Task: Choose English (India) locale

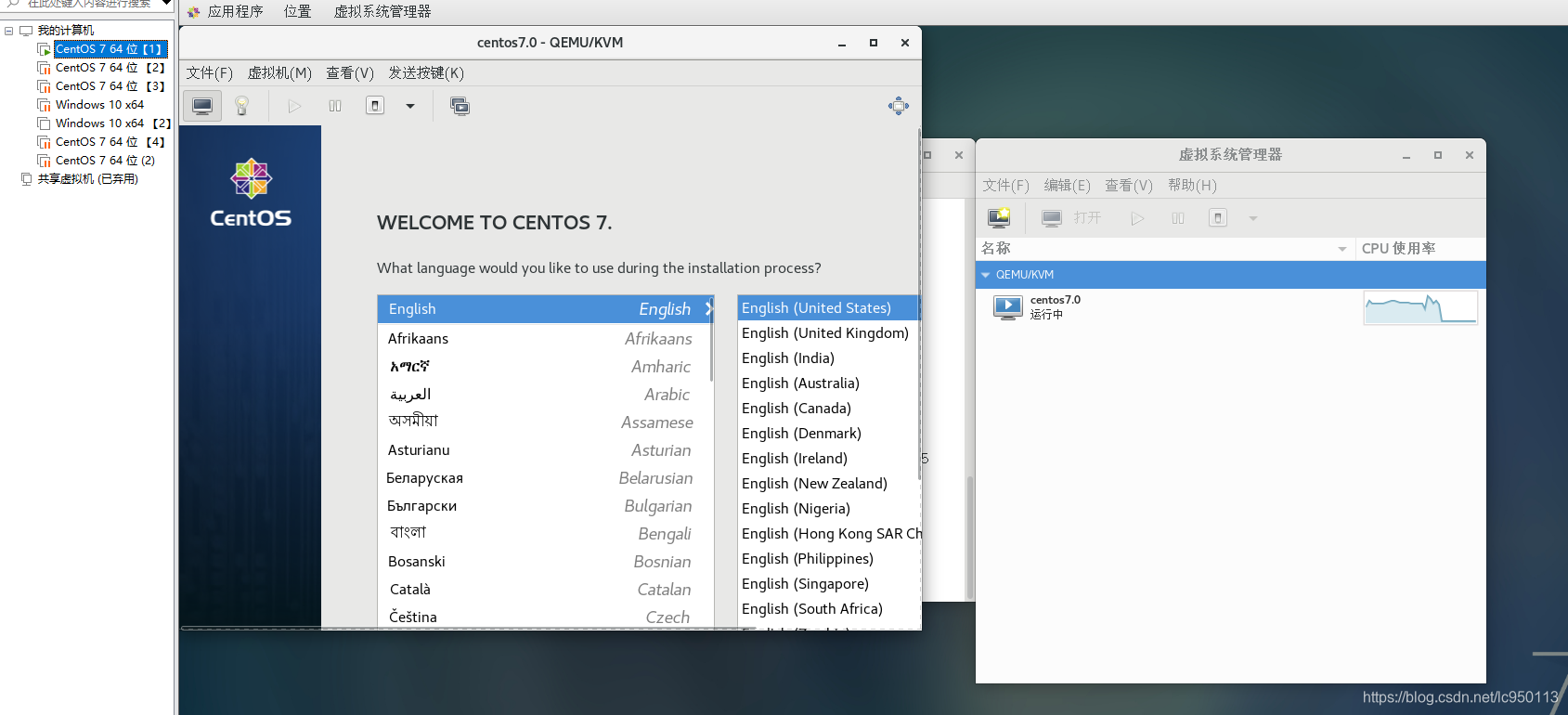Action: point(827,357)
